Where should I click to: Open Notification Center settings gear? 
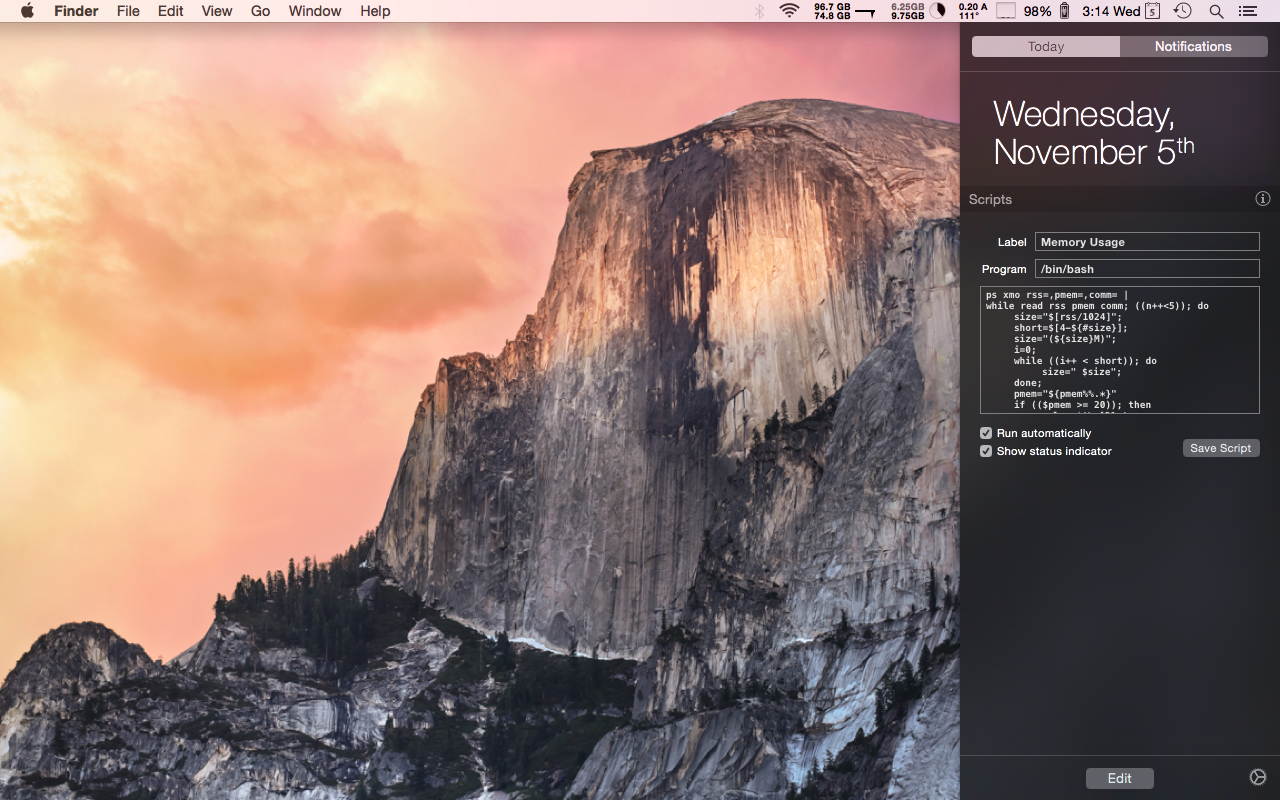1258,777
